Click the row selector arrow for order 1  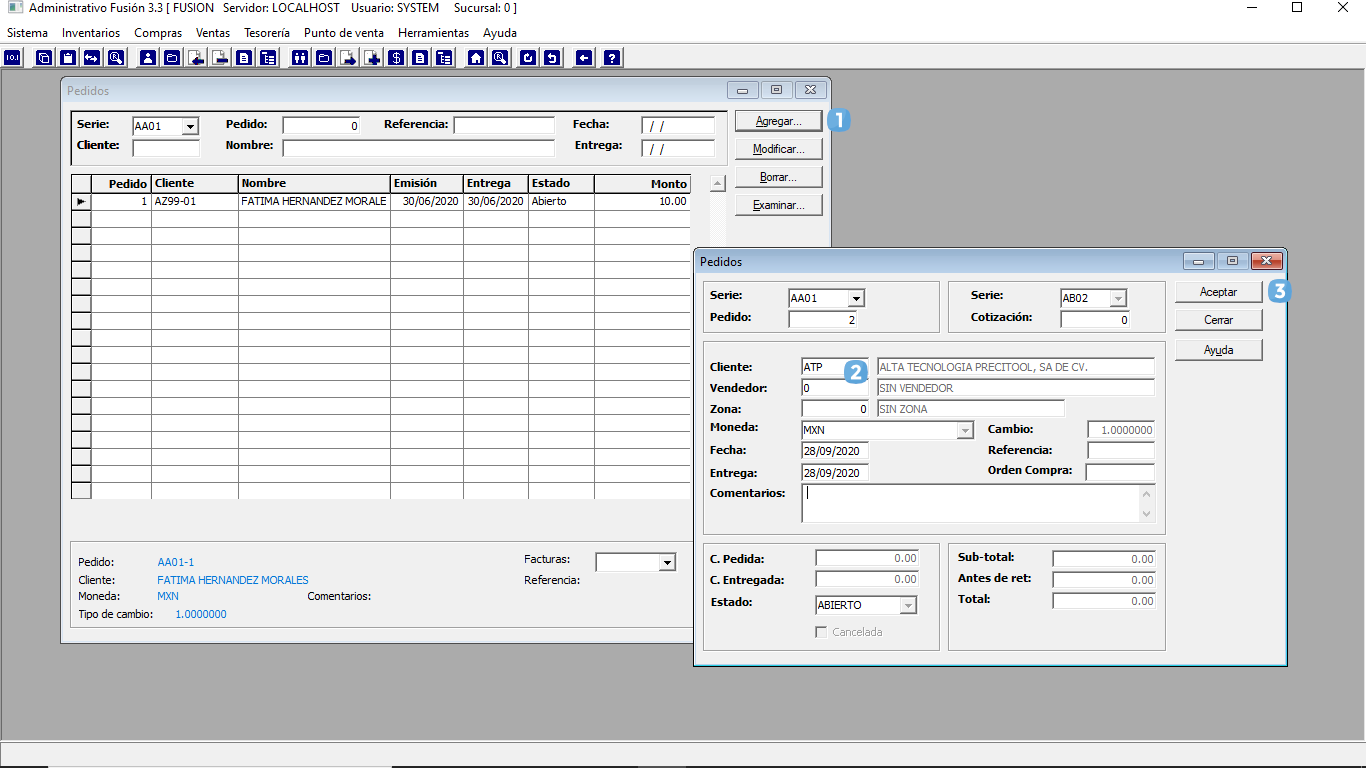(81, 201)
